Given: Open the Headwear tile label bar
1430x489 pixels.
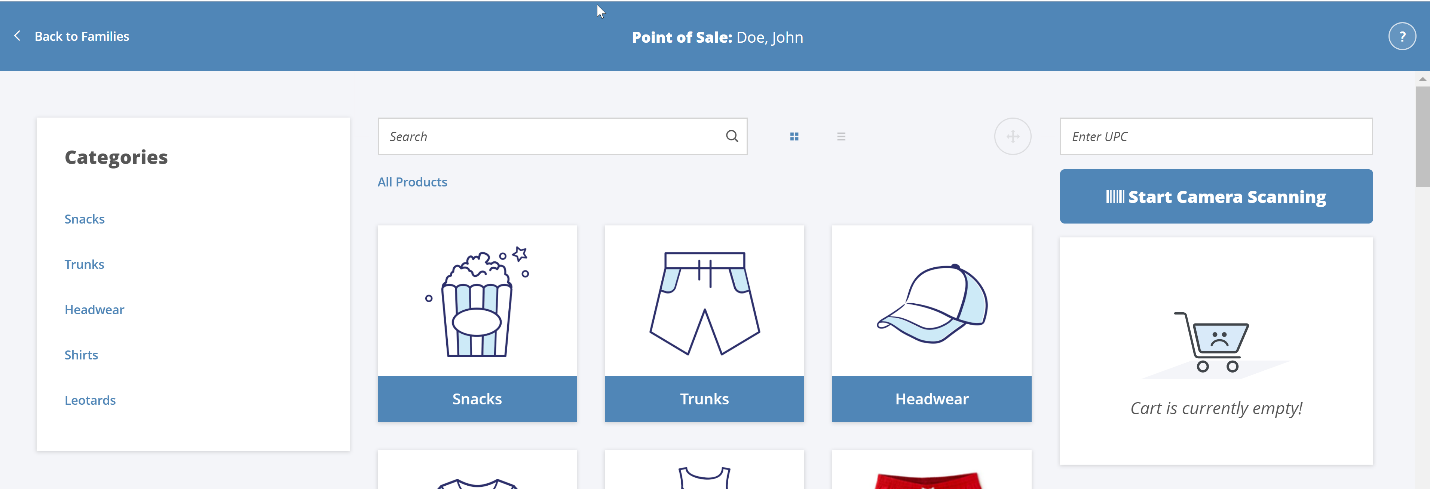Looking at the screenshot, I should coord(931,399).
